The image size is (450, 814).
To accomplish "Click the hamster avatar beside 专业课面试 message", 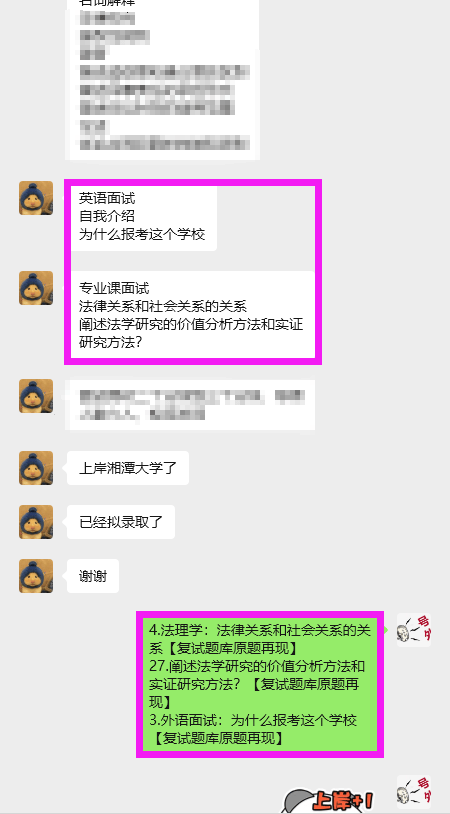I will pyautogui.click(x=36, y=288).
